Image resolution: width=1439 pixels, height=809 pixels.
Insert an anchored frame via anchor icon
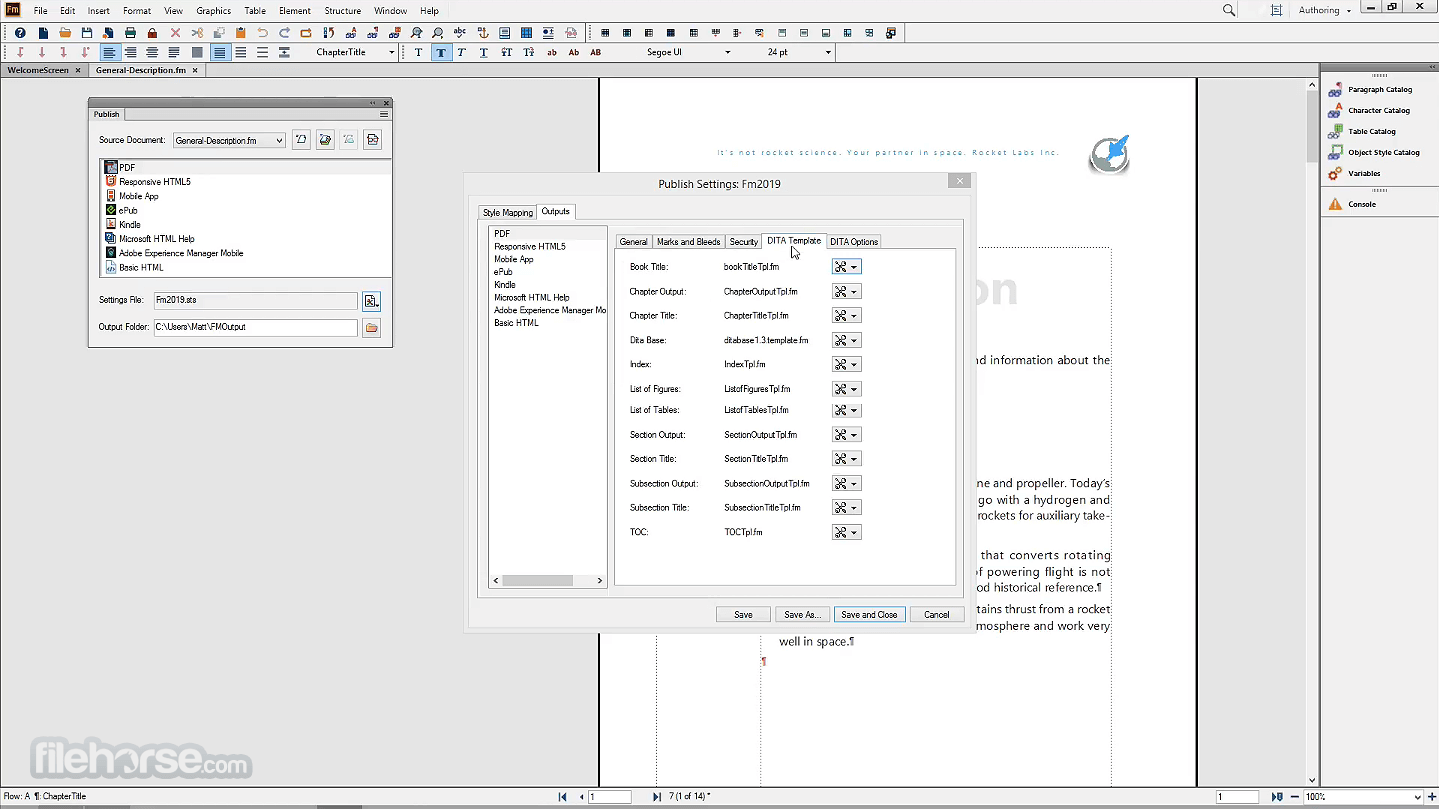click(x=482, y=33)
